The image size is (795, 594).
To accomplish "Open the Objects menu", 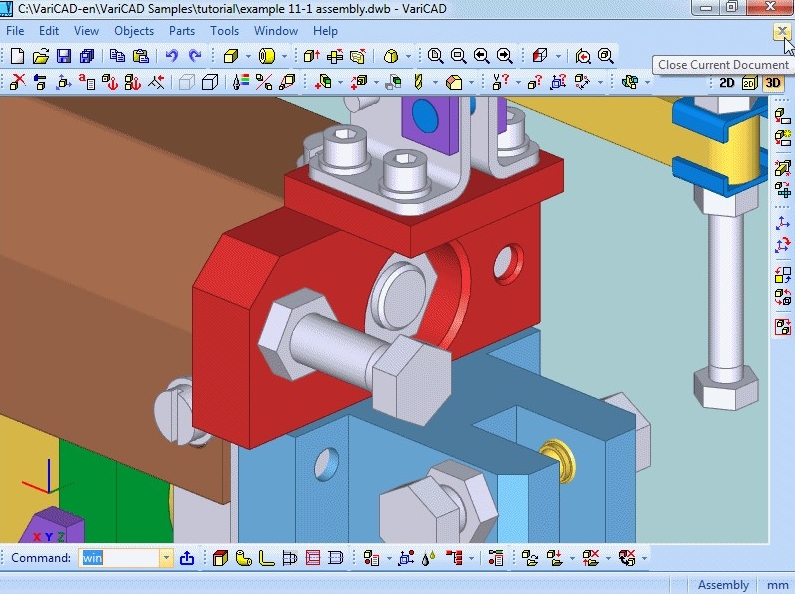I will click(134, 31).
